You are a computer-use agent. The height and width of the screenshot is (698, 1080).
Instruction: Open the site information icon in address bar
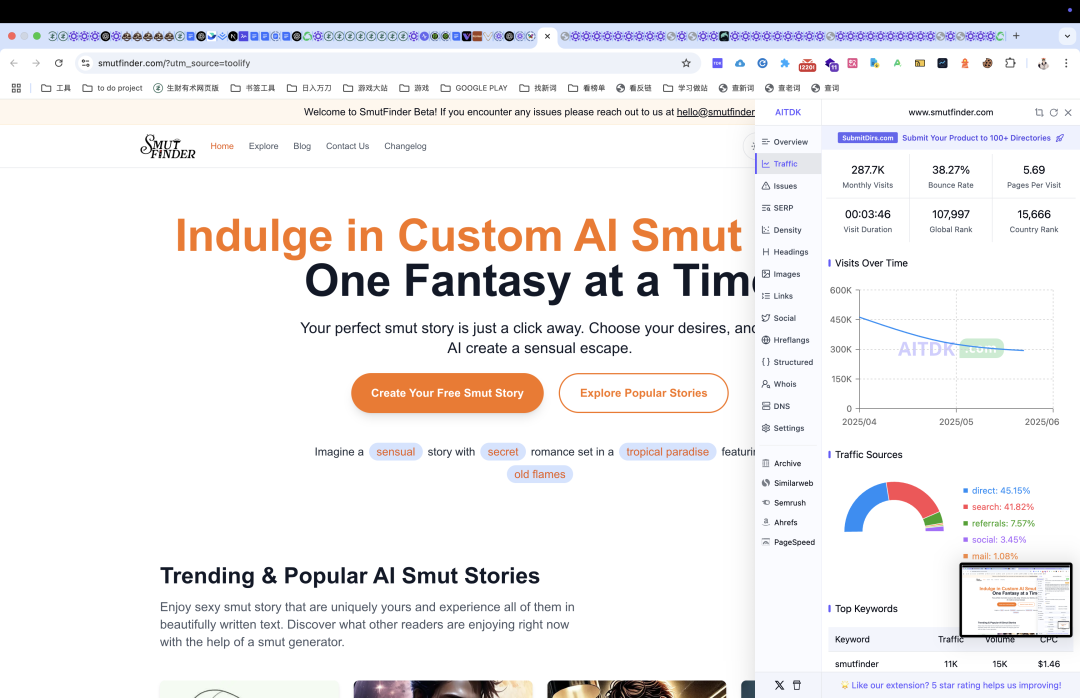85,63
